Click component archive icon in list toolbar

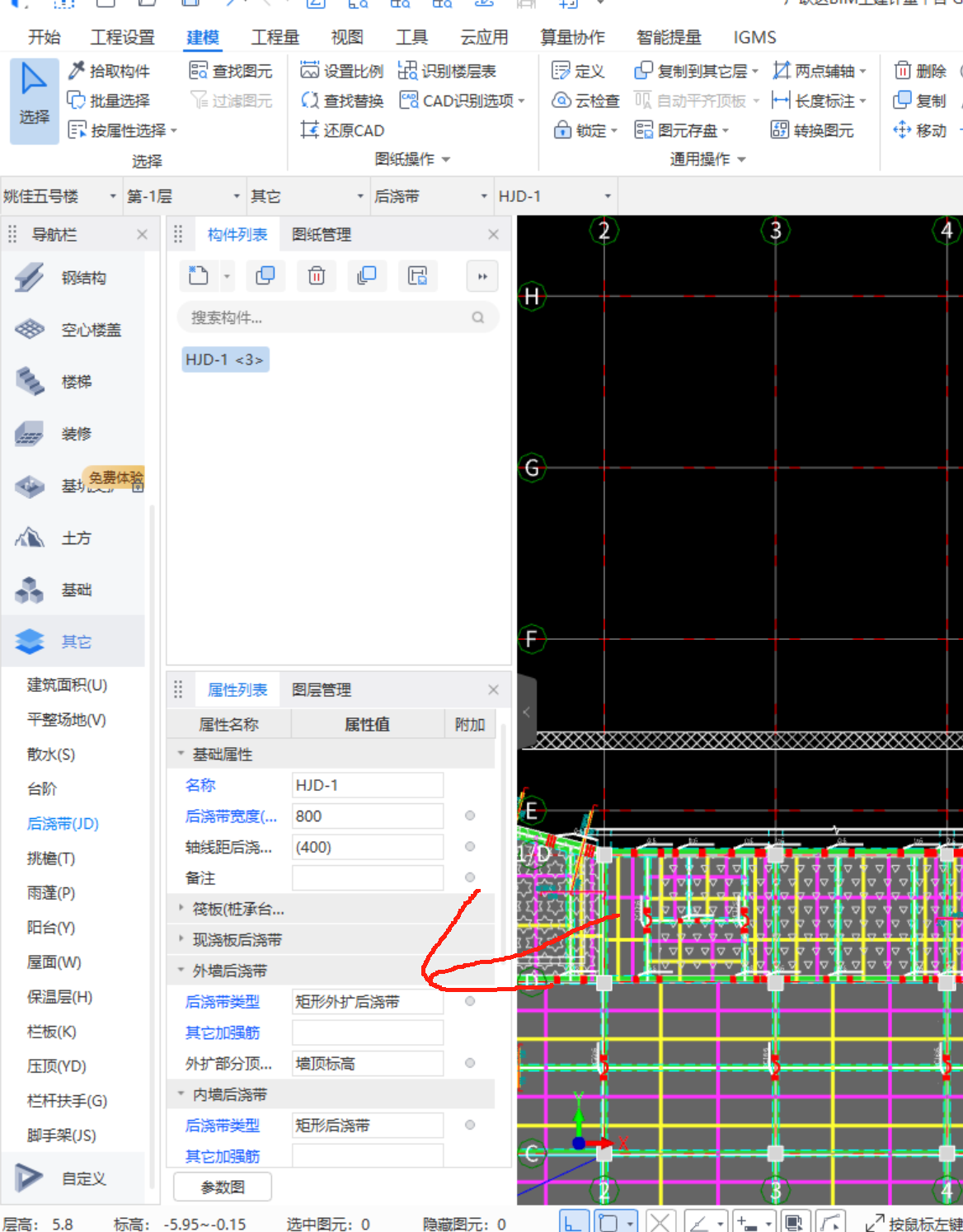click(418, 275)
